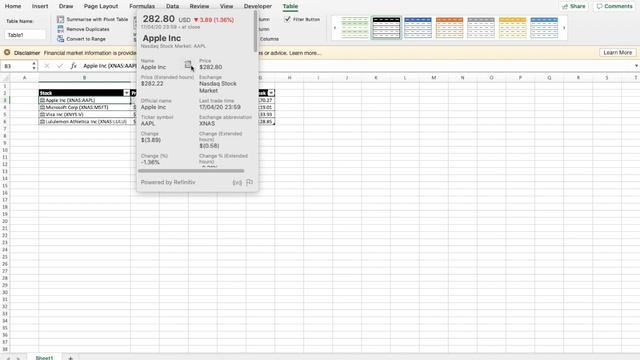The image size is (640, 360).
Task: Open the Home tab
Action: (13, 6)
